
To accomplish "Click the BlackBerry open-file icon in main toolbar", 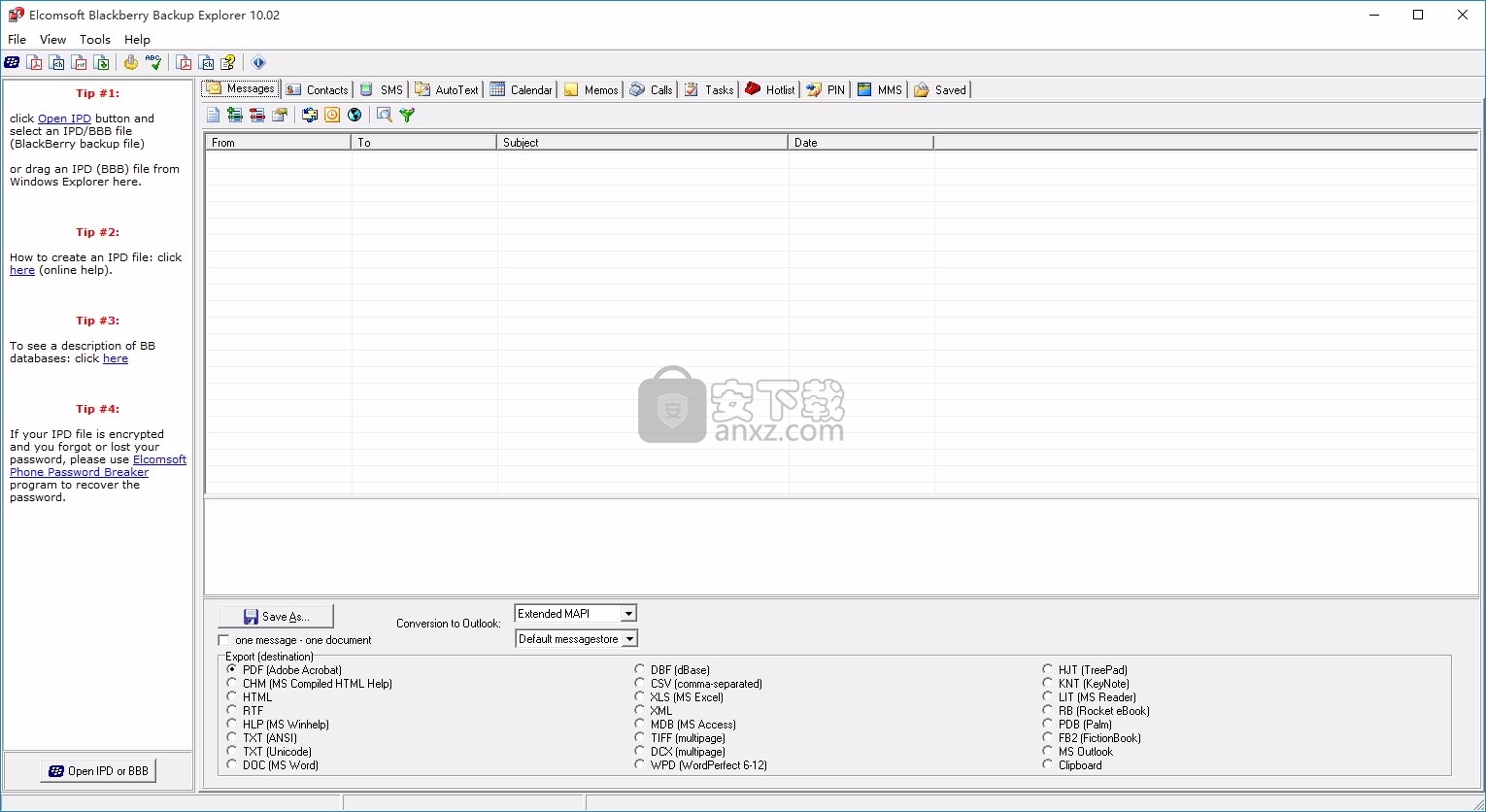I will point(12,62).
